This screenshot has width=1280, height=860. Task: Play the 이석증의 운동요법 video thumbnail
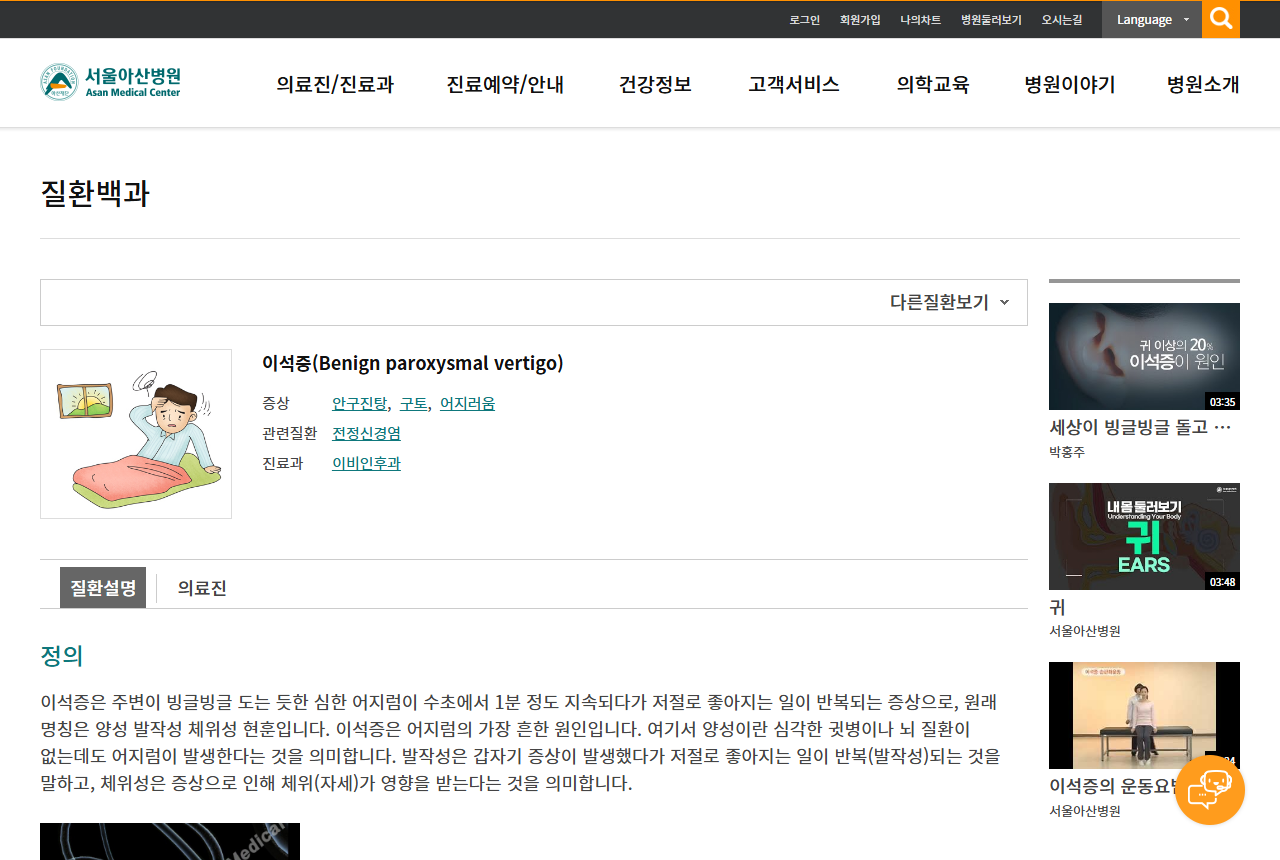tap(1144, 715)
